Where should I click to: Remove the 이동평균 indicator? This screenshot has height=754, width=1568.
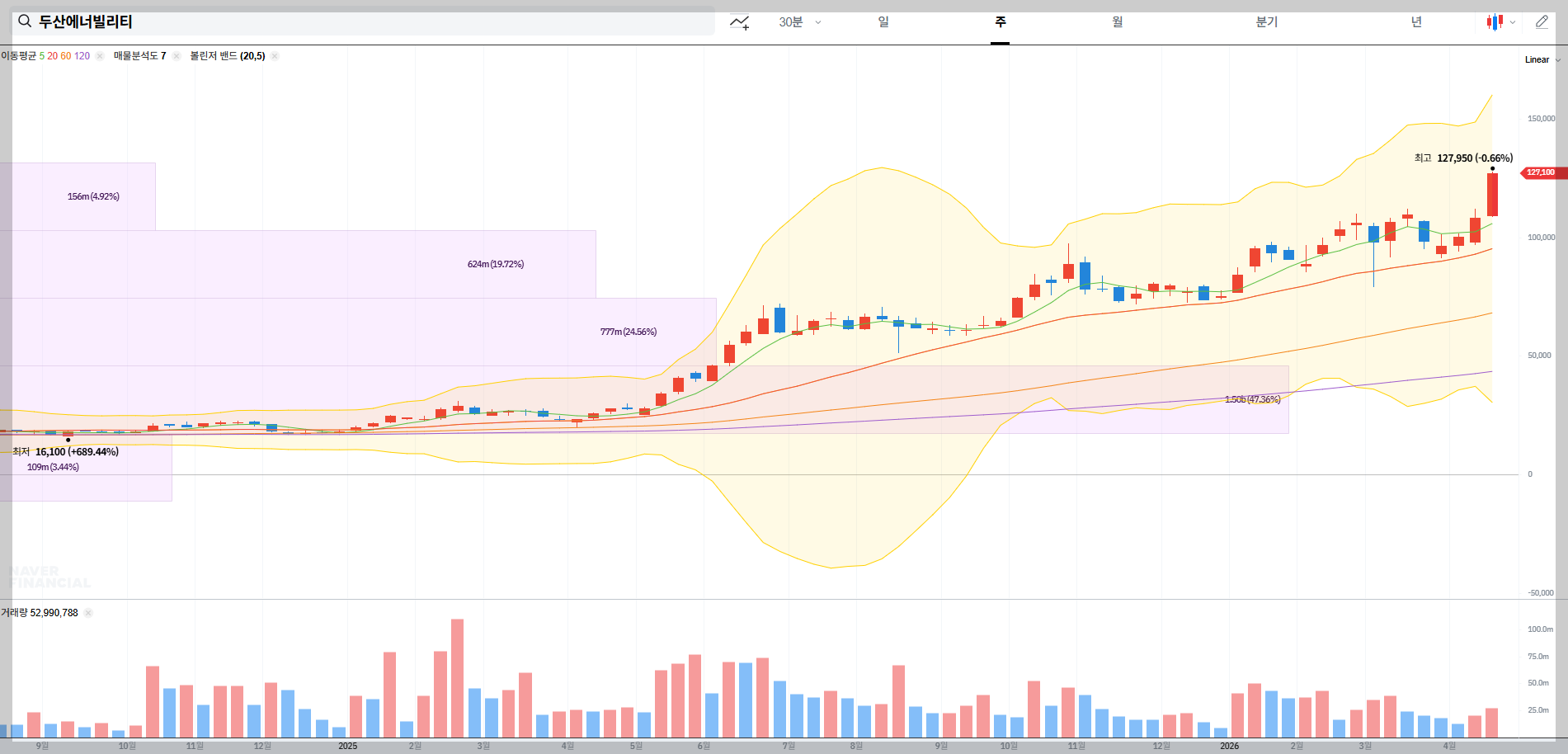pos(100,56)
